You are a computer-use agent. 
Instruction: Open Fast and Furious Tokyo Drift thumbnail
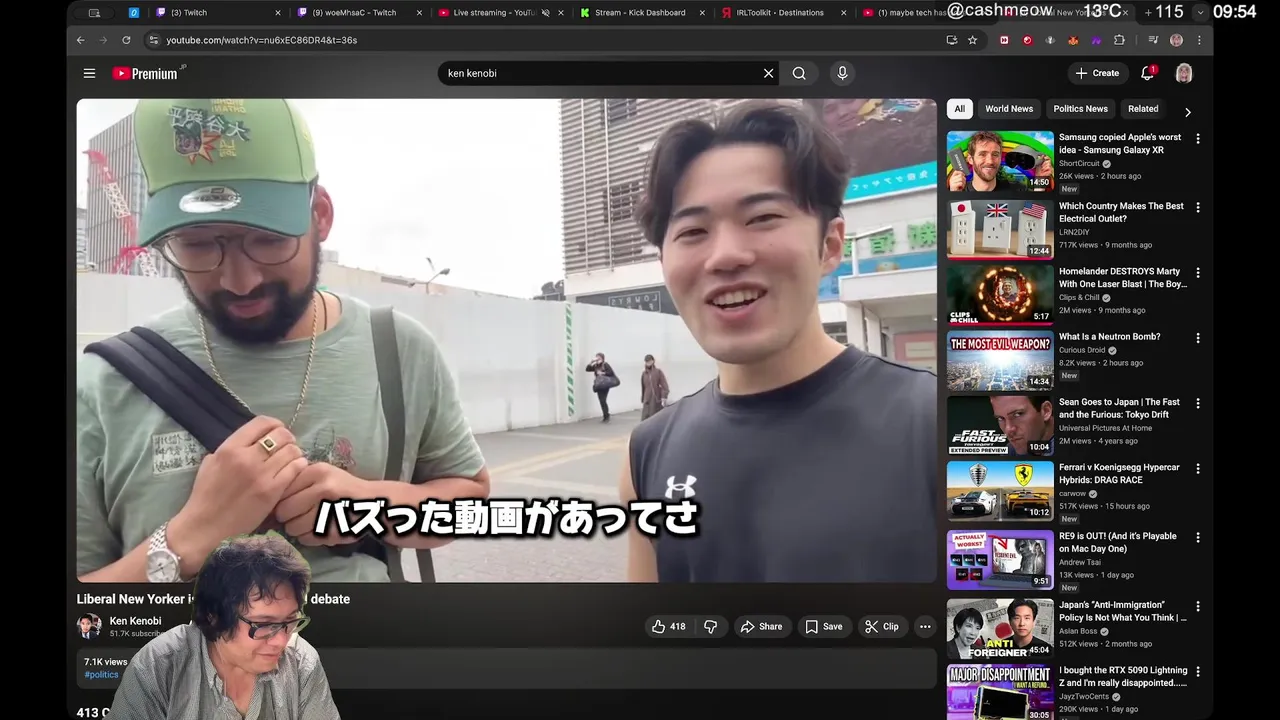click(x=1000, y=425)
